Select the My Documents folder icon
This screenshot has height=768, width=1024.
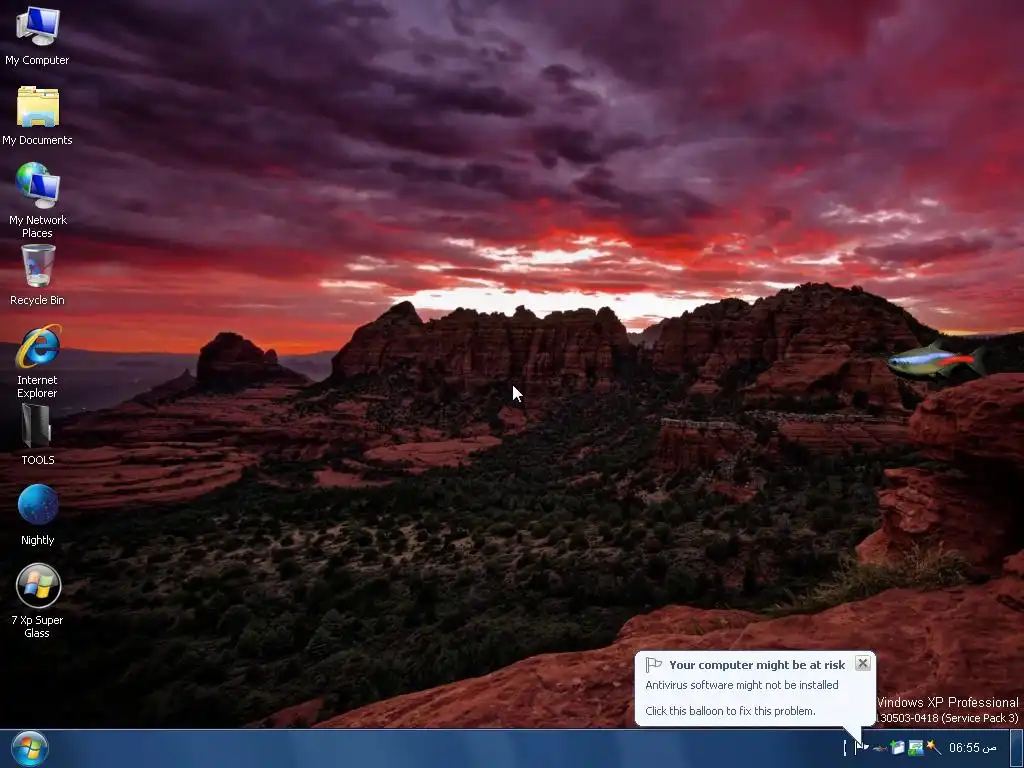(x=37, y=106)
